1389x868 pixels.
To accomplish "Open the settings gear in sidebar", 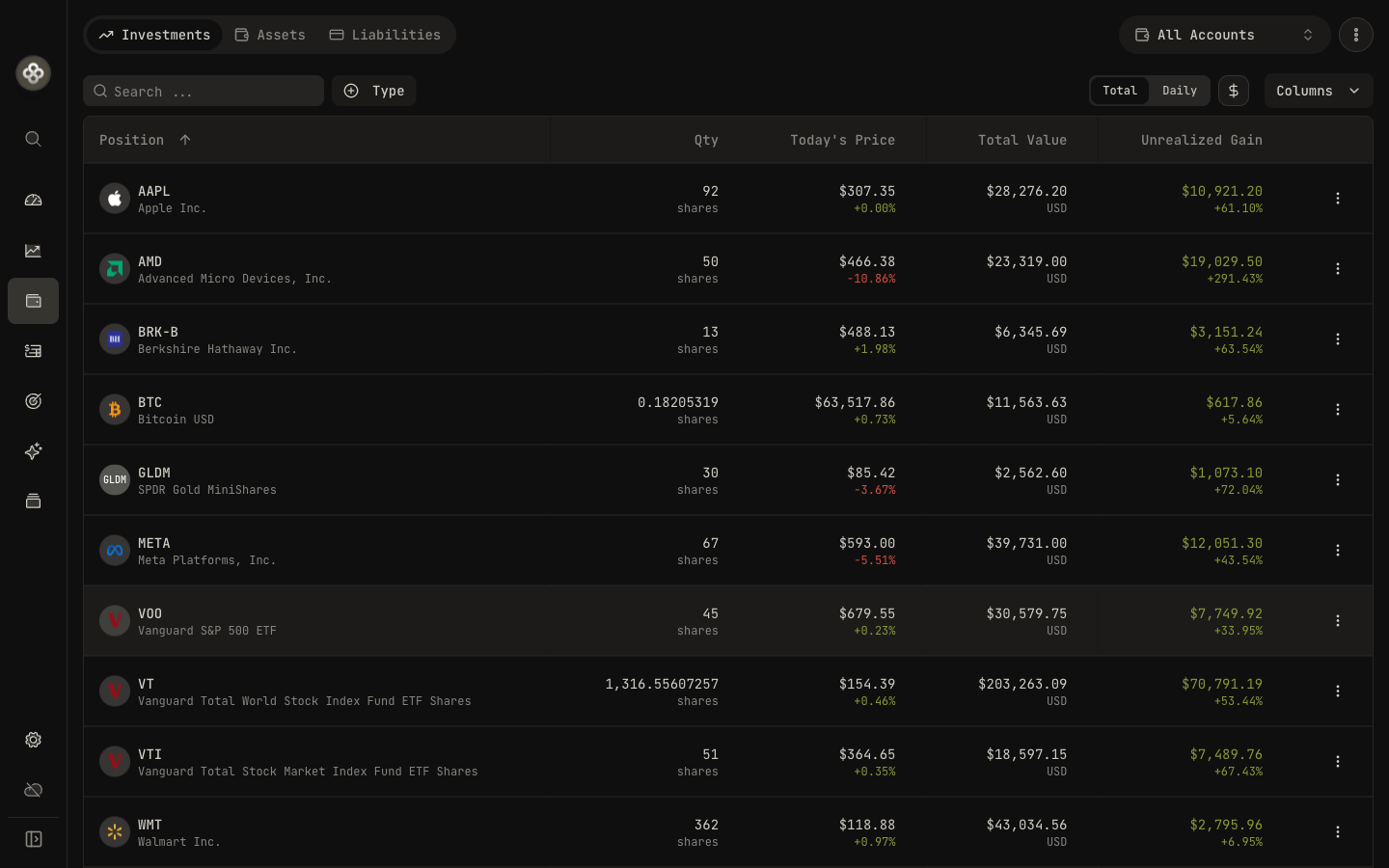I will (33, 740).
